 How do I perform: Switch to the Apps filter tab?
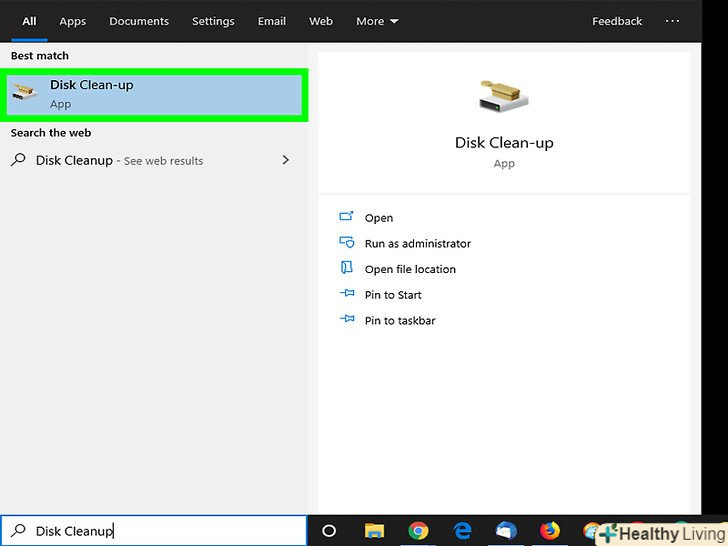(72, 21)
